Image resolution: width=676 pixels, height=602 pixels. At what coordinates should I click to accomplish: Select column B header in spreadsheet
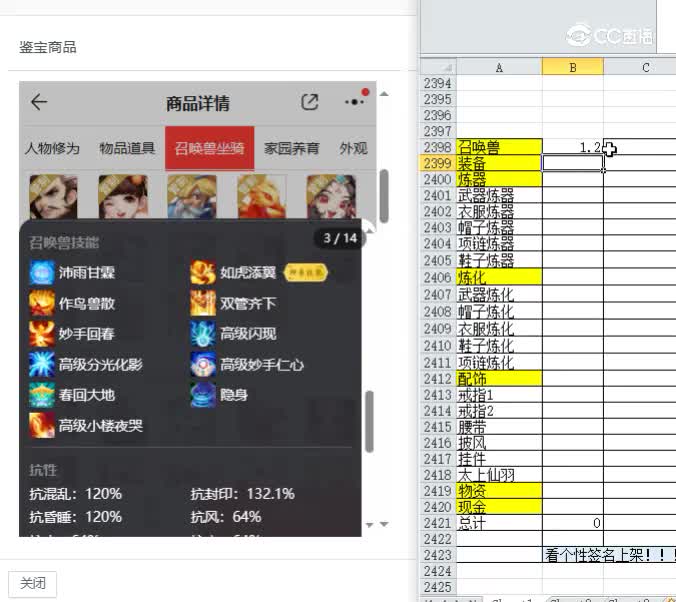click(x=573, y=67)
